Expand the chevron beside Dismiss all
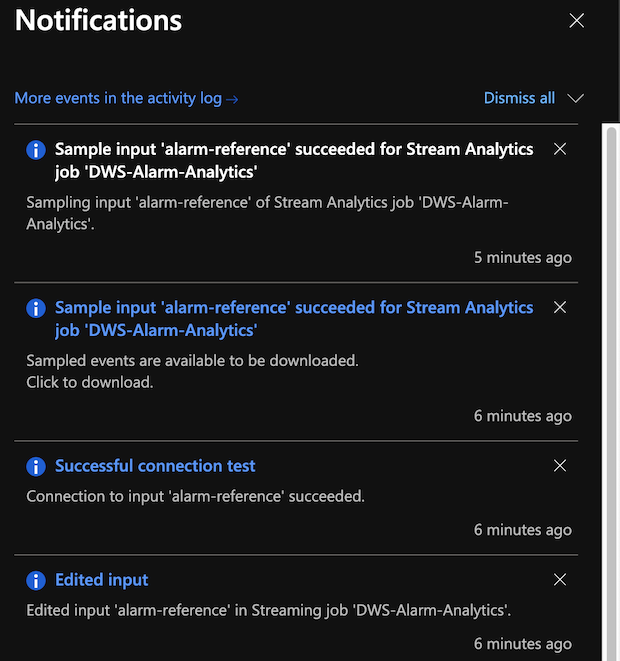Viewport: 620px width, 661px height. (x=575, y=98)
